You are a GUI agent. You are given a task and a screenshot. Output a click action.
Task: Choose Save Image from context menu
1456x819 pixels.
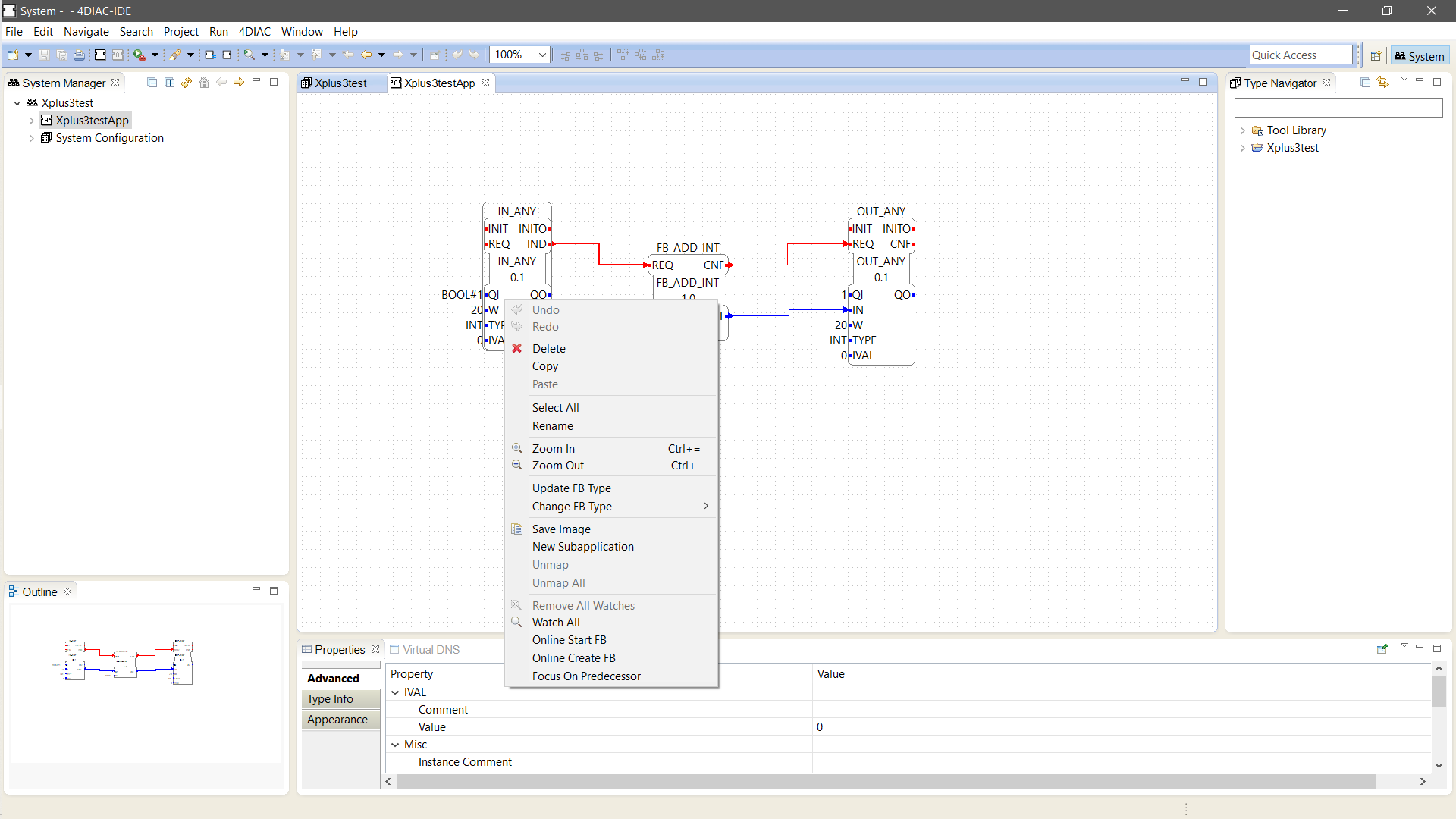tap(612, 529)
